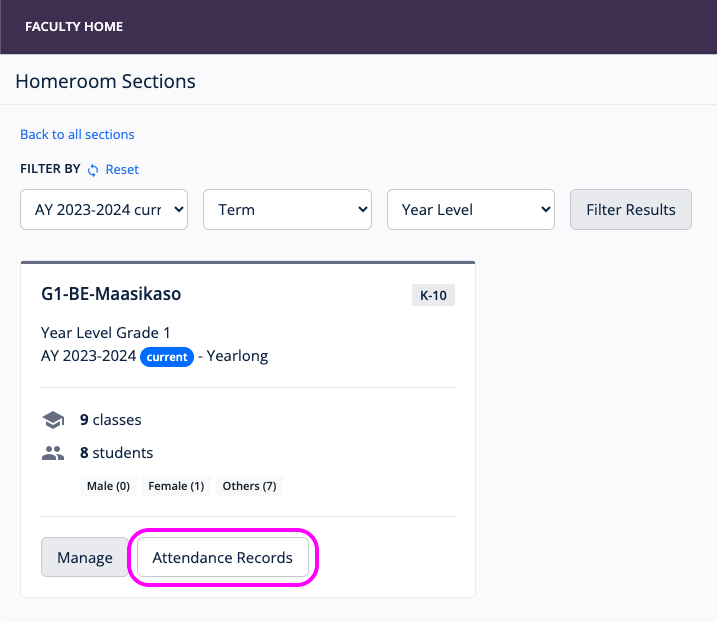Image resolution: width=717 pixels, height=622 pixels.
Task: Click the G1-BE-Maasikaso section title
Action: point(111,294)
